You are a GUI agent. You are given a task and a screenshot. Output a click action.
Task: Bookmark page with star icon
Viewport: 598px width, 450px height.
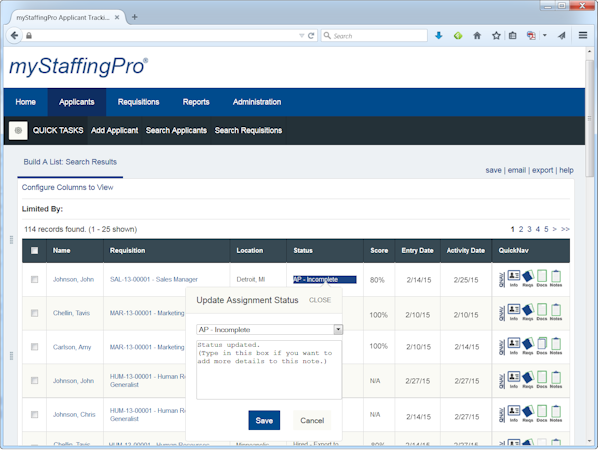(496, 35)
